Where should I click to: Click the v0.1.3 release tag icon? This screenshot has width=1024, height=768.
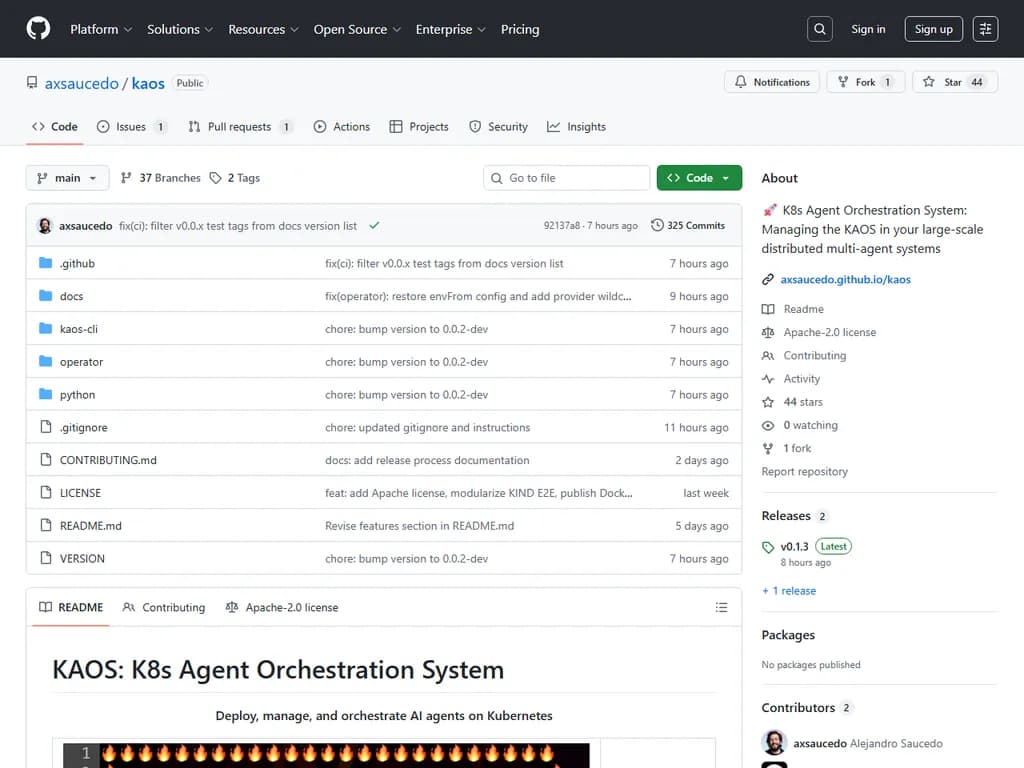pyautogui.click(x=767, y=546)
